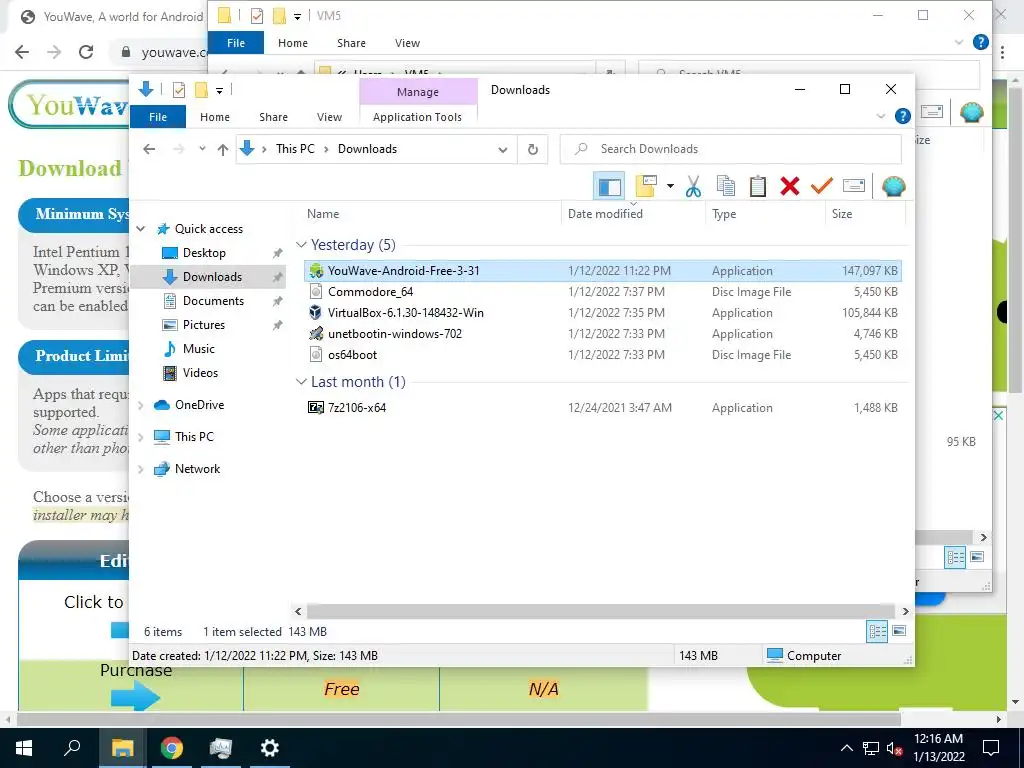Viewport: 1024px width, 768px height.
Task: Click Settings gear on taskbar
Action: click(270, 748)
